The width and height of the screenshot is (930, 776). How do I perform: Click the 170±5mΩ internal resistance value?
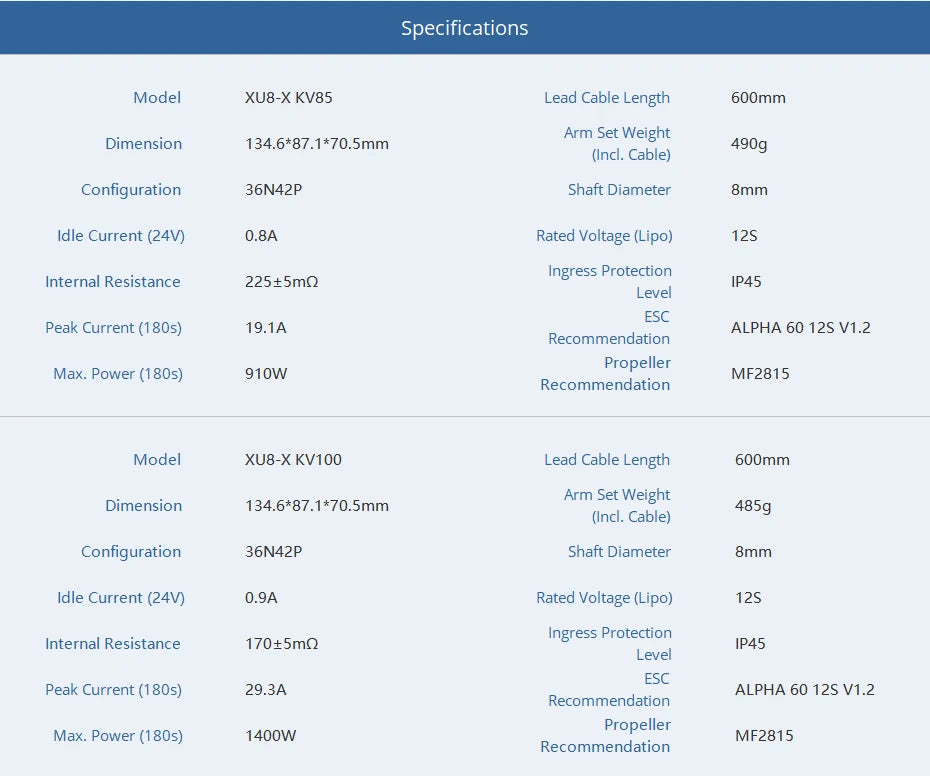281,644
